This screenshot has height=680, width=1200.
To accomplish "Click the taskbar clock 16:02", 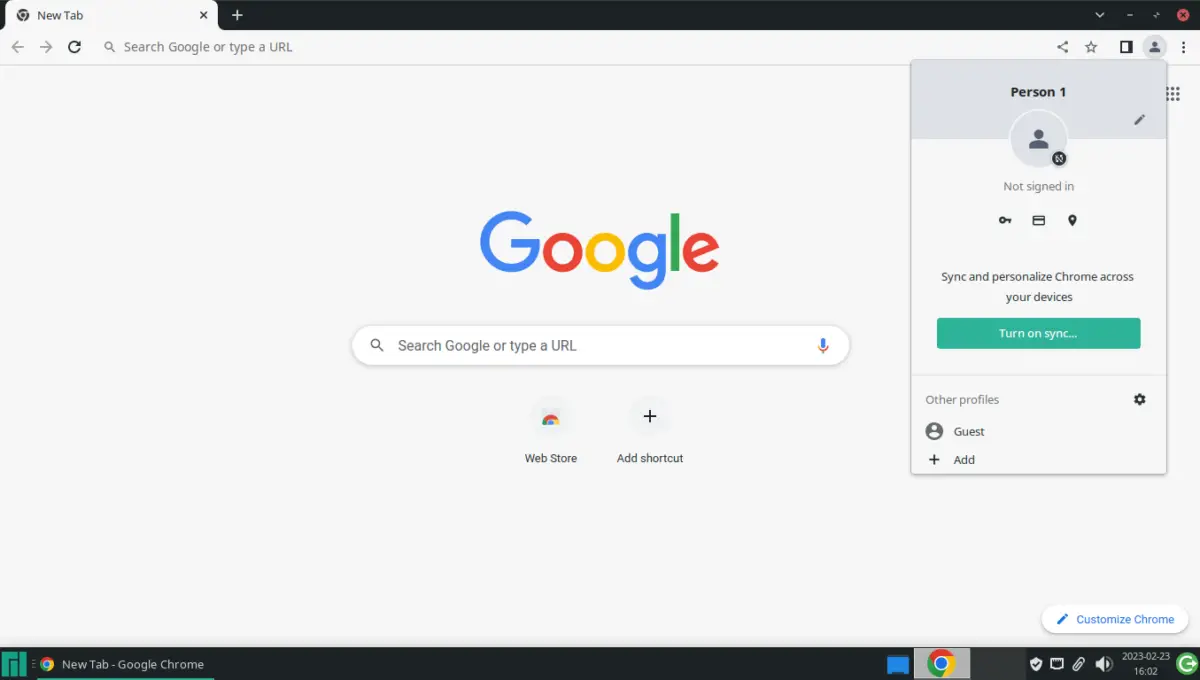I will (1145, 664).
